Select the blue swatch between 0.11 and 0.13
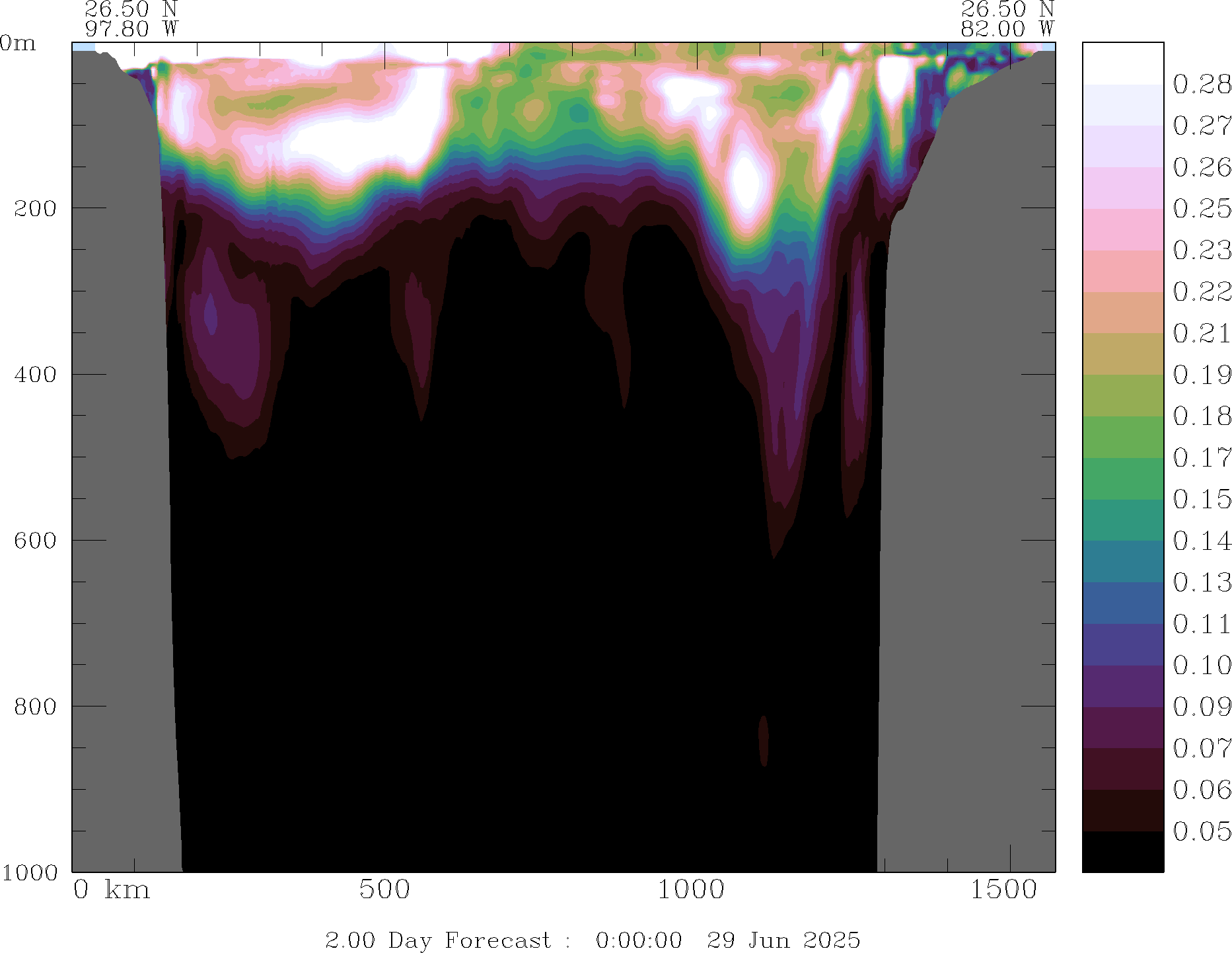This screenshot has width=1232, height=953. 1122,603
